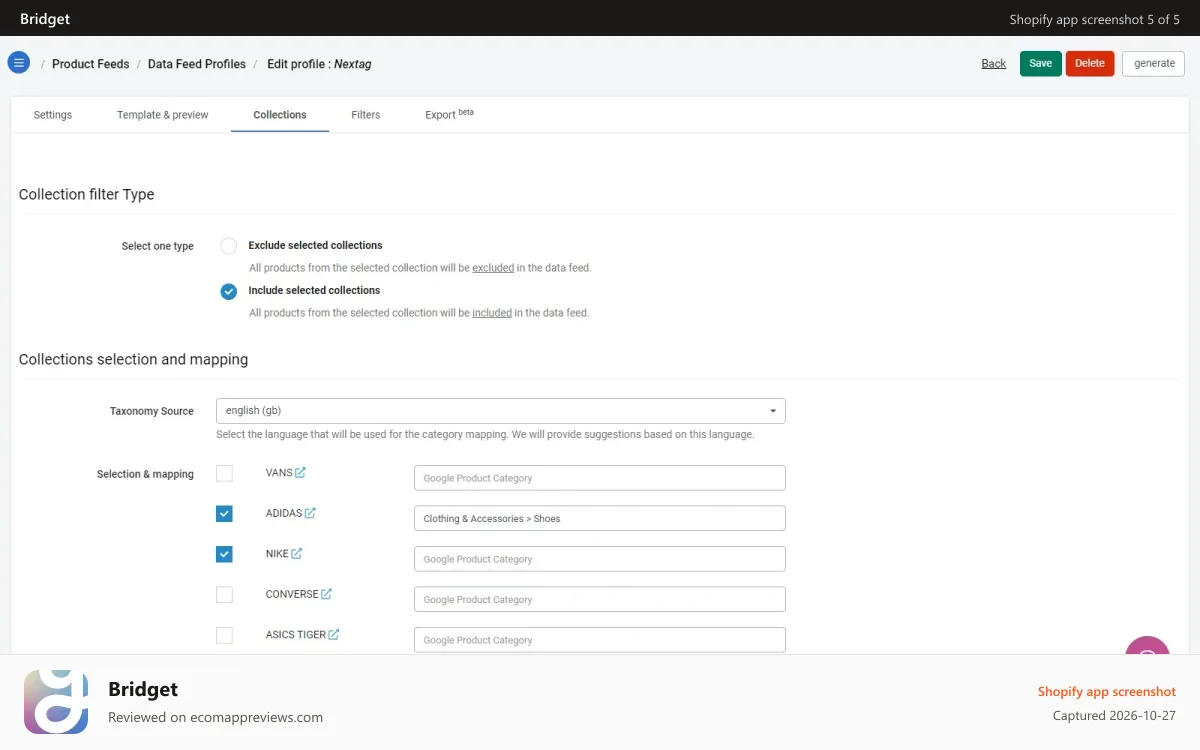Go to Product Feeds breadcrumb
Viewport: 1200px width, 750px height.
point(91,64)
